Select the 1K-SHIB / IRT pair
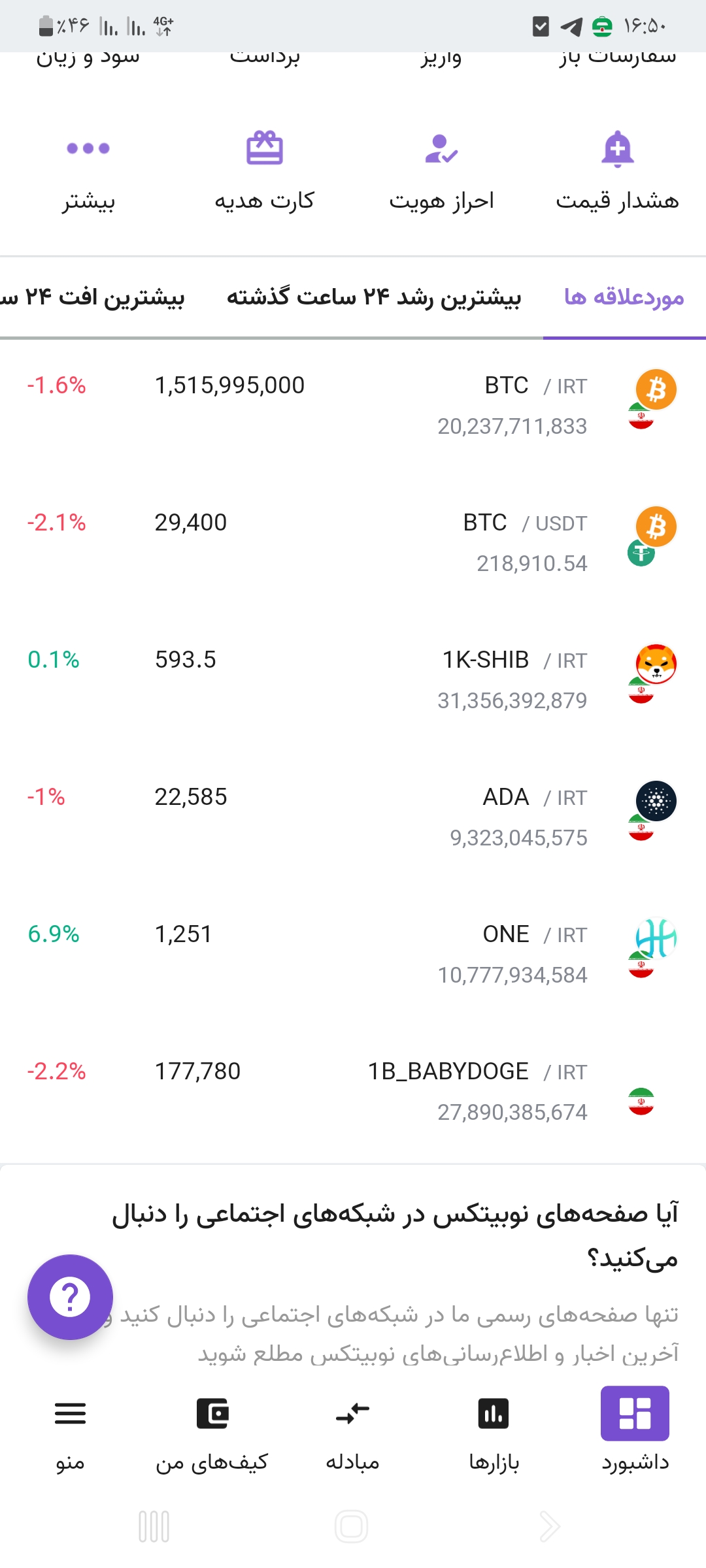This screenshot has height=1568, width=706. (353, 679)
